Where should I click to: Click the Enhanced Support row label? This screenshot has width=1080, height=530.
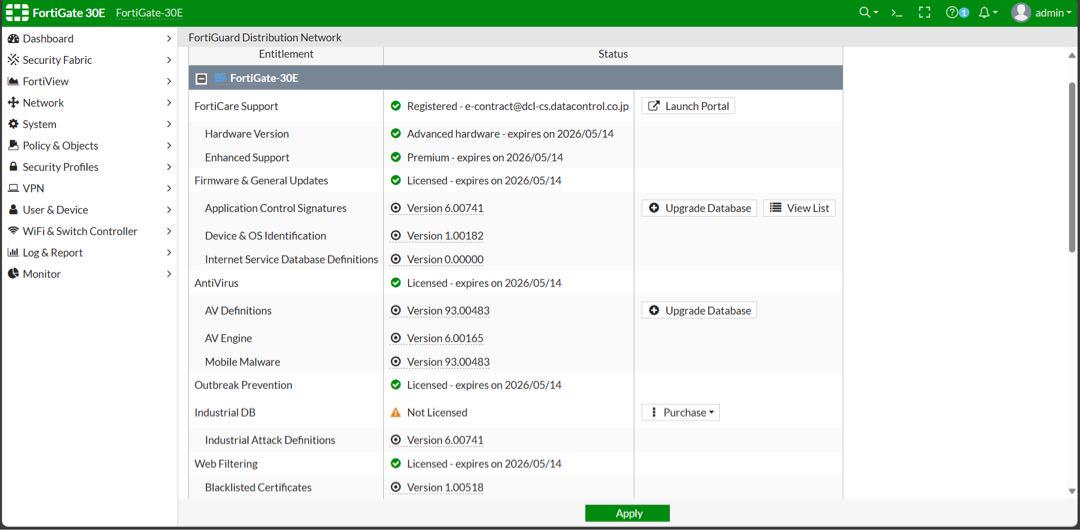(x=247, y=157)
